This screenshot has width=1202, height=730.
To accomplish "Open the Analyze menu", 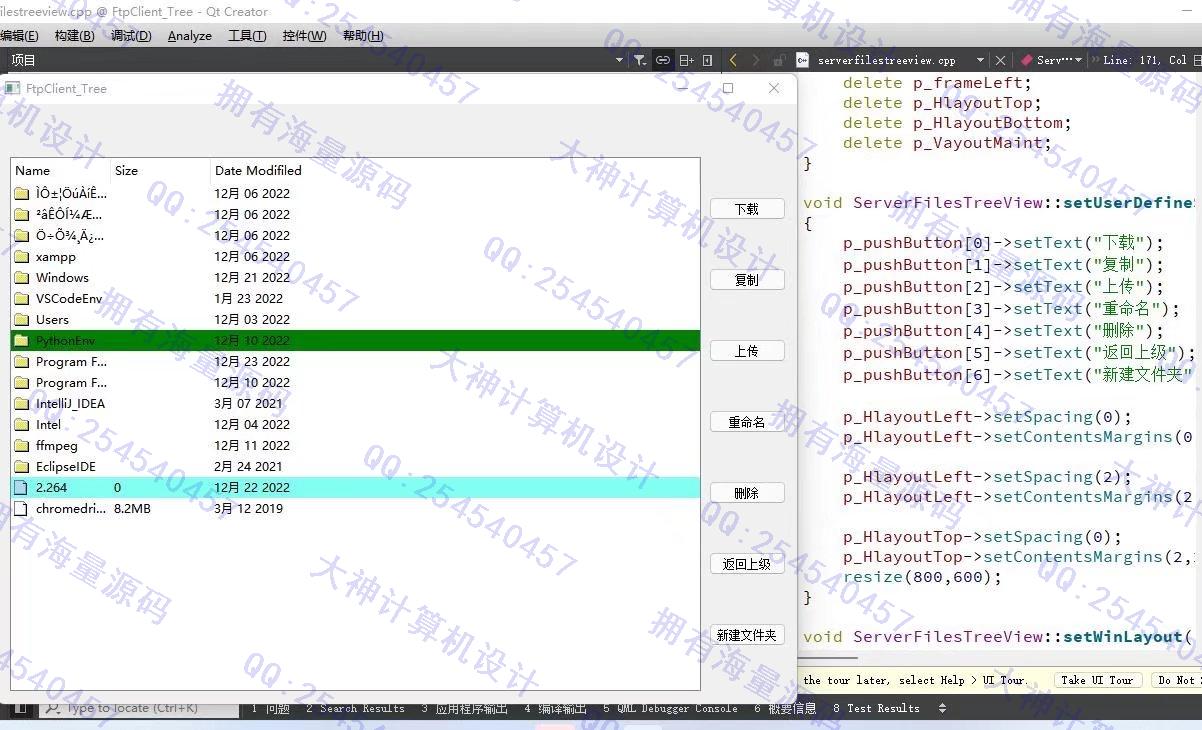I will (x=190, y=35).
